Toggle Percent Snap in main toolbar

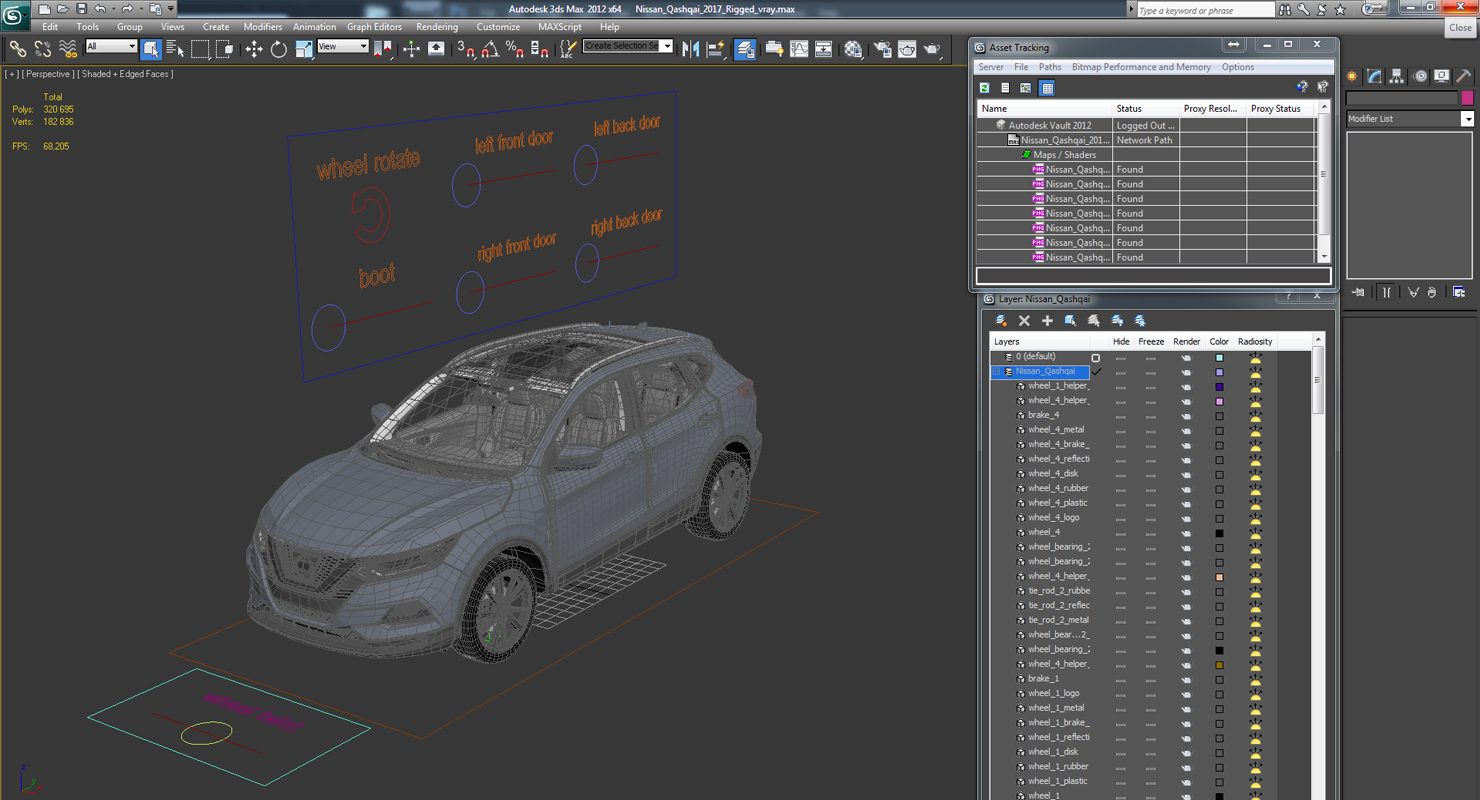(515, 48)
